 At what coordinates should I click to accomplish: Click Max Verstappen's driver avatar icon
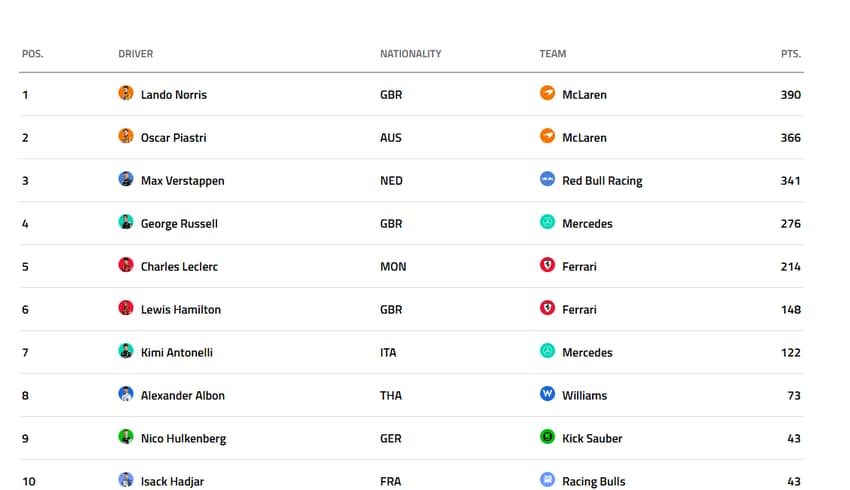coord(126,180)
